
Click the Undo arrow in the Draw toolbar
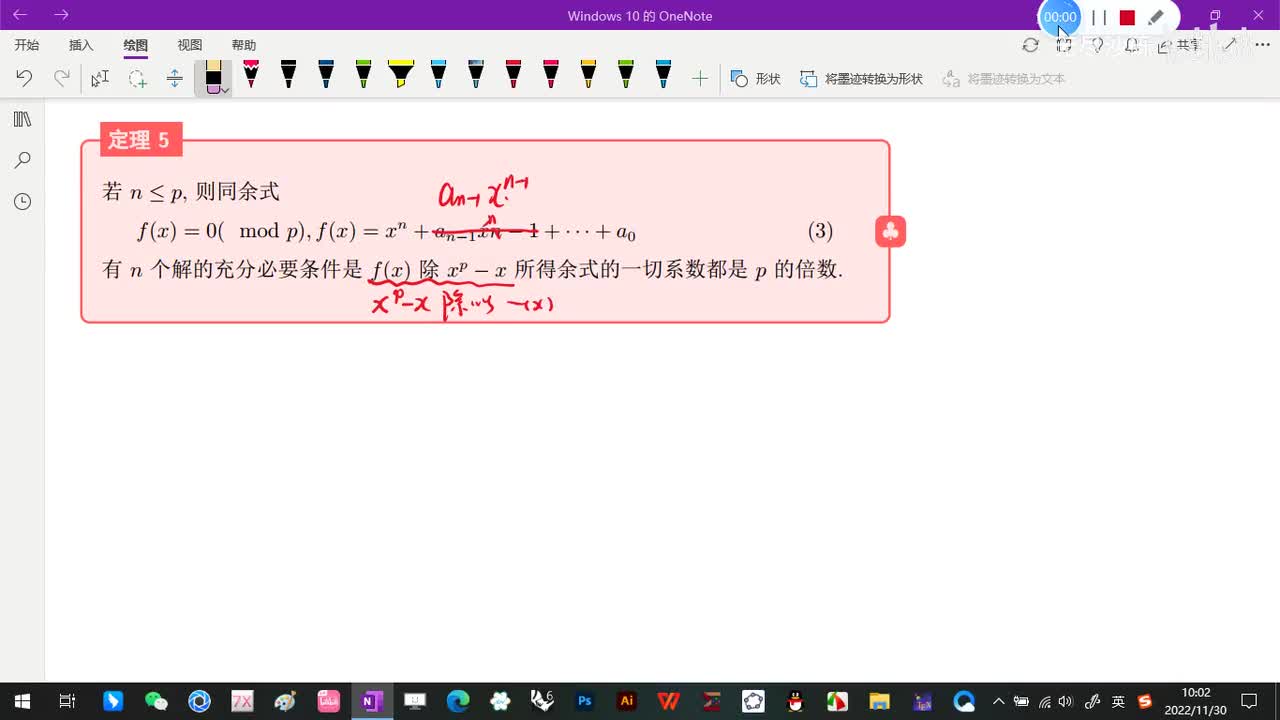coord(24,78)
